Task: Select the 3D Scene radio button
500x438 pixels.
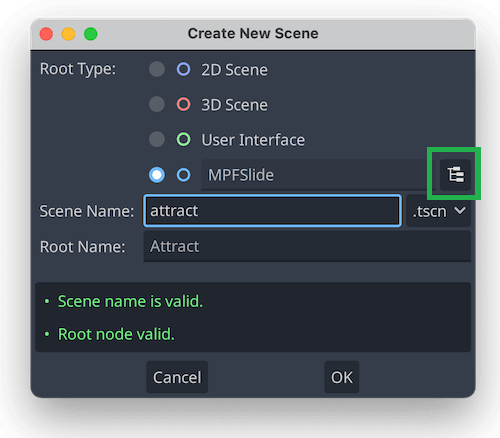Action: (x=157, y=104)
